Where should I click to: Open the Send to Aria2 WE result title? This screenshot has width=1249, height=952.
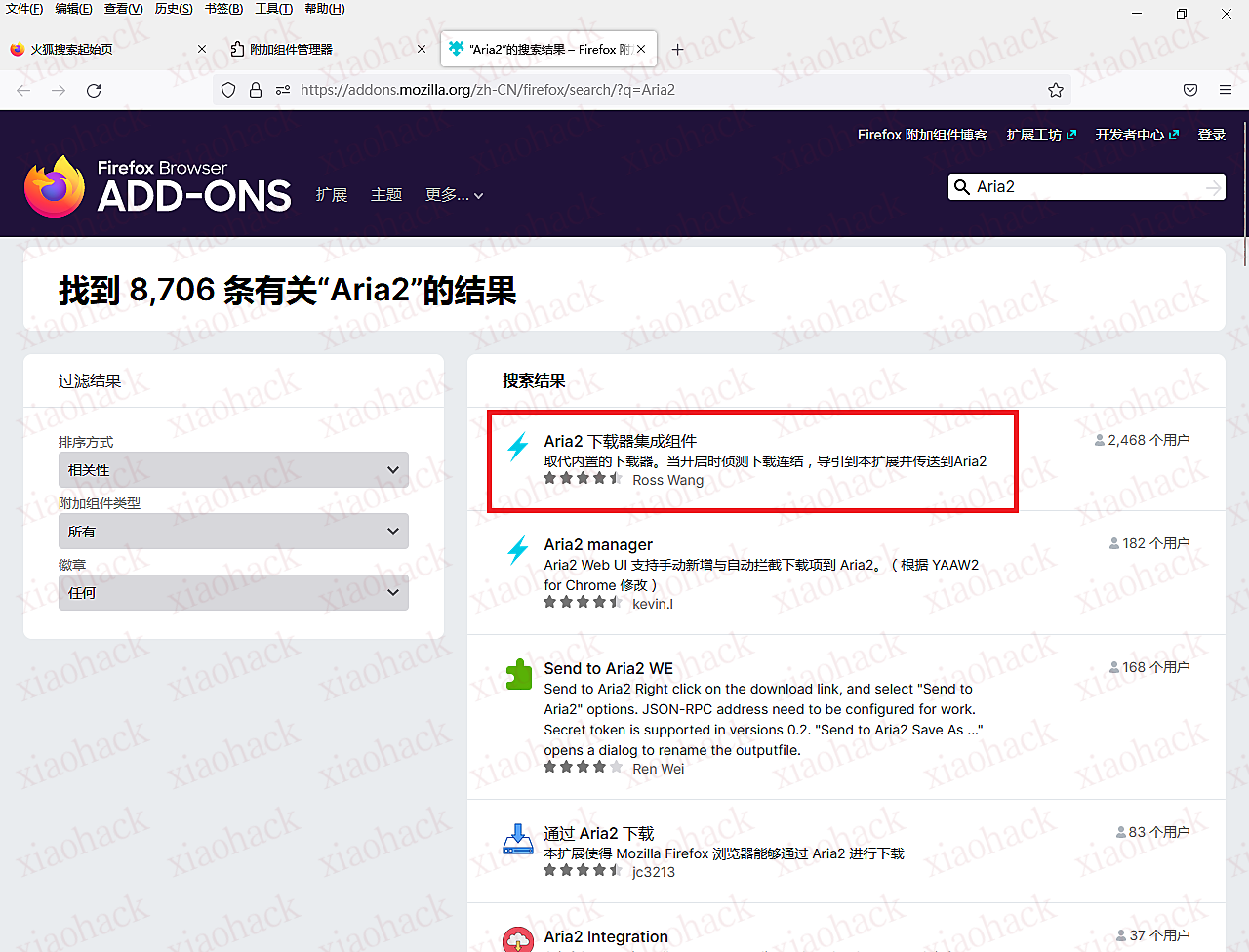coord(608,668)
